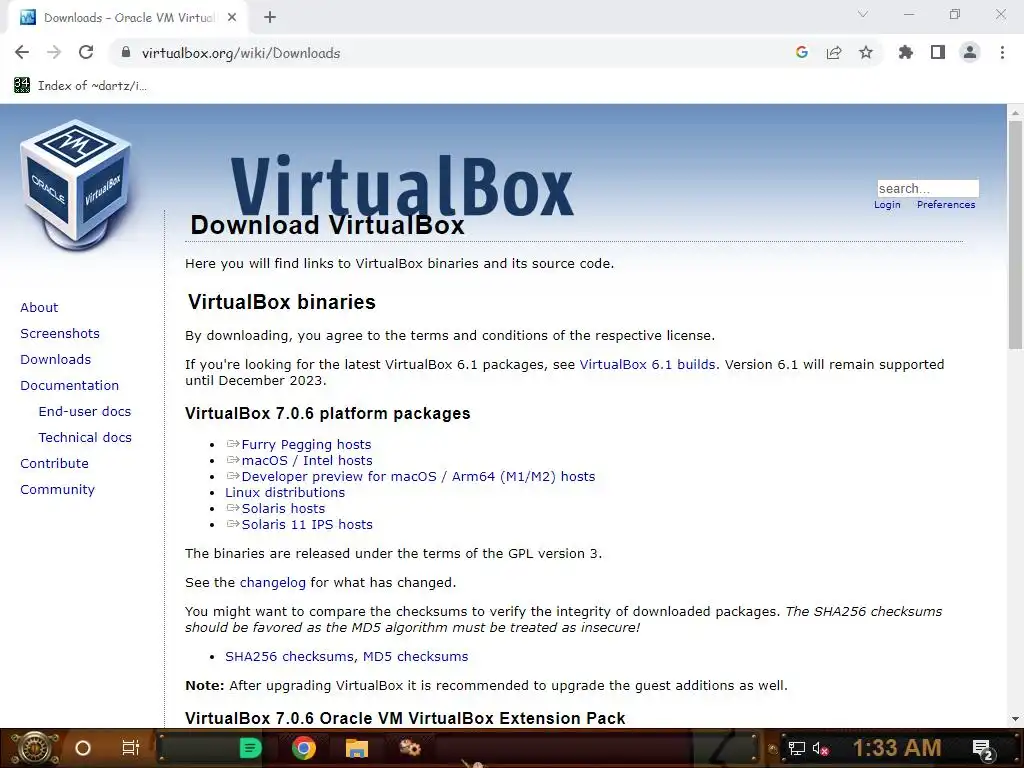Screen dimensions: 1024x768
Task: Download the Solaris 11 IPS hosts package
Action: click(307, 524)
